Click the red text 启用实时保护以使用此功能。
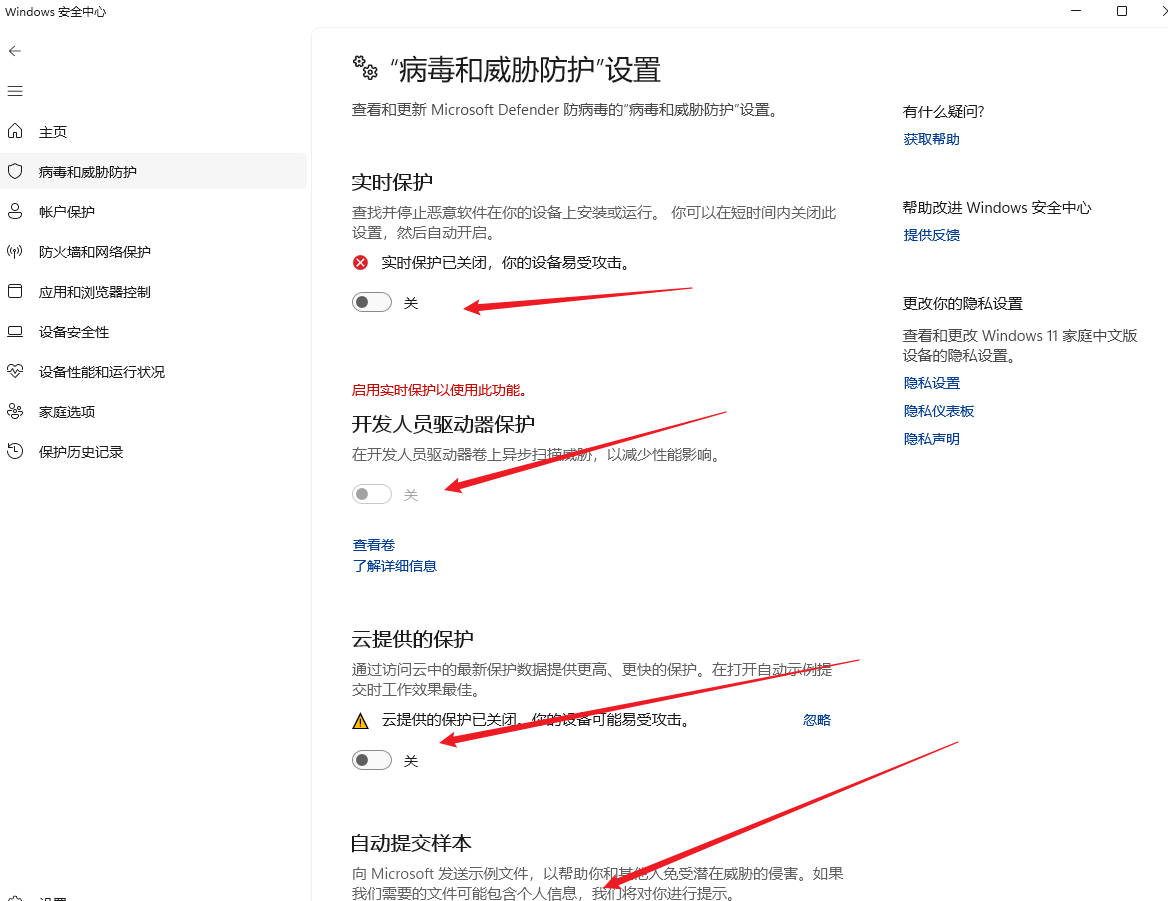 click(440, 390)
